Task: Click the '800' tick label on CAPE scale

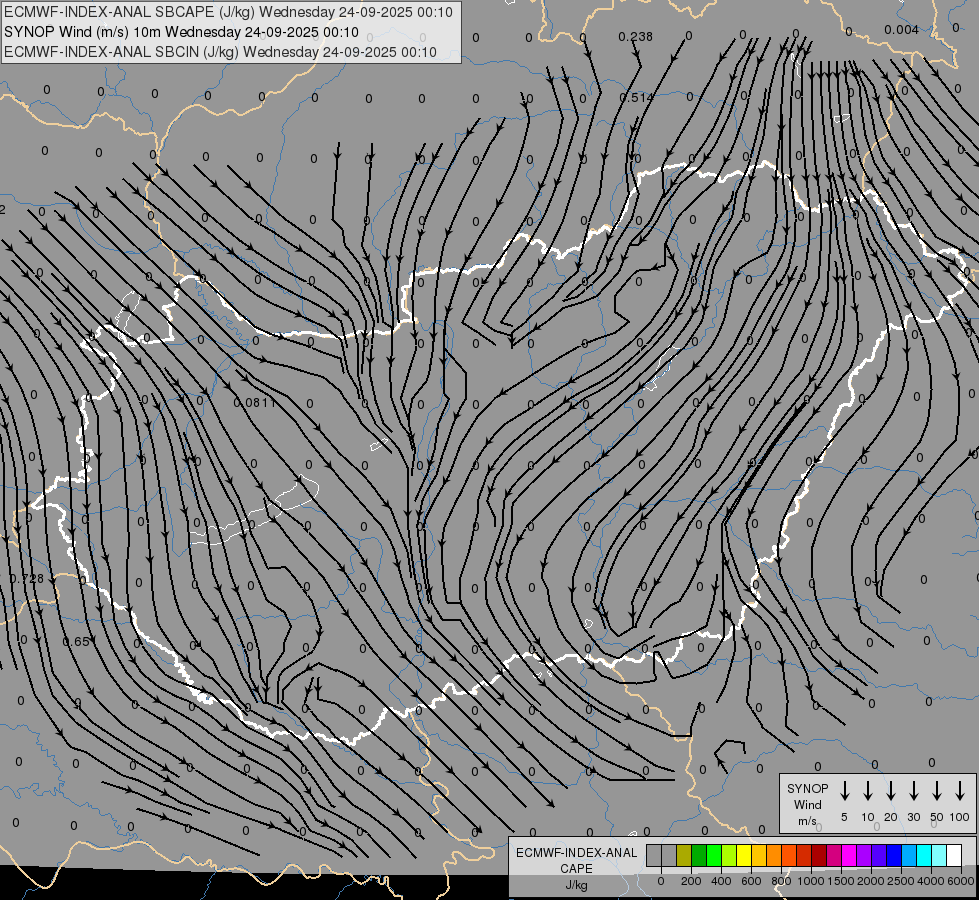Action: 781,881
